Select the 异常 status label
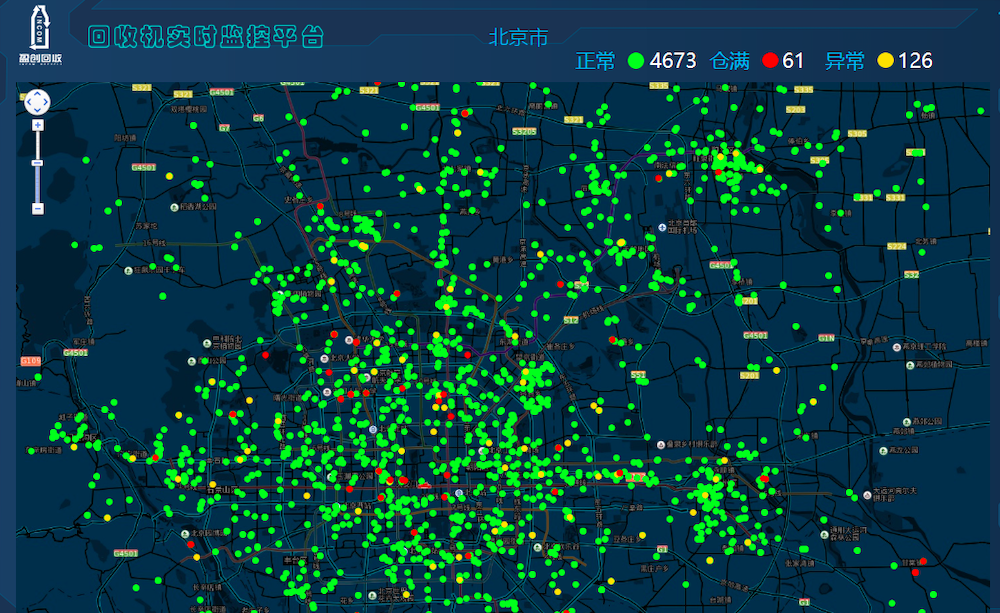Screen dimensions: 1000x613 [x=844, y=61]
